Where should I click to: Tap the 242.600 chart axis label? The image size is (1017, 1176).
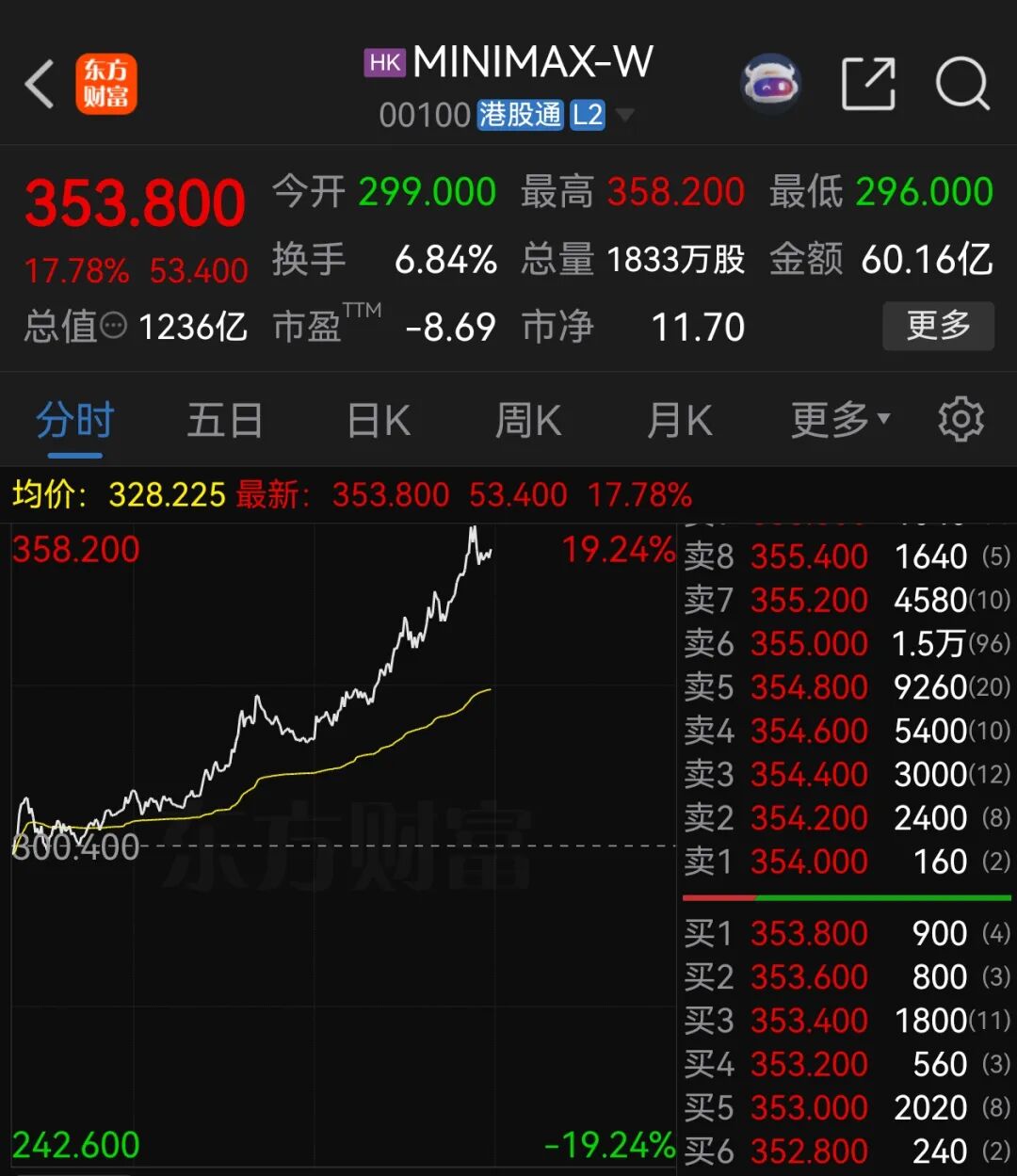(x=76, y=1145)
